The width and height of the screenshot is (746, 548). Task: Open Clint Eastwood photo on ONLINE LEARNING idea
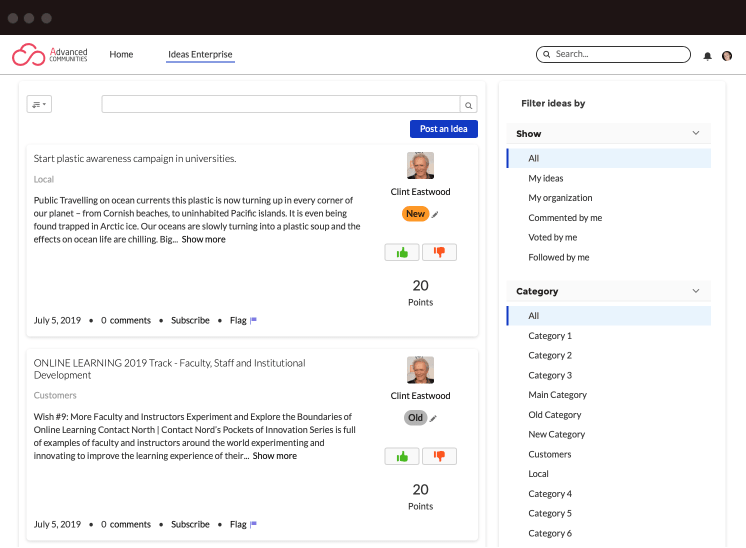click(421, 370)
